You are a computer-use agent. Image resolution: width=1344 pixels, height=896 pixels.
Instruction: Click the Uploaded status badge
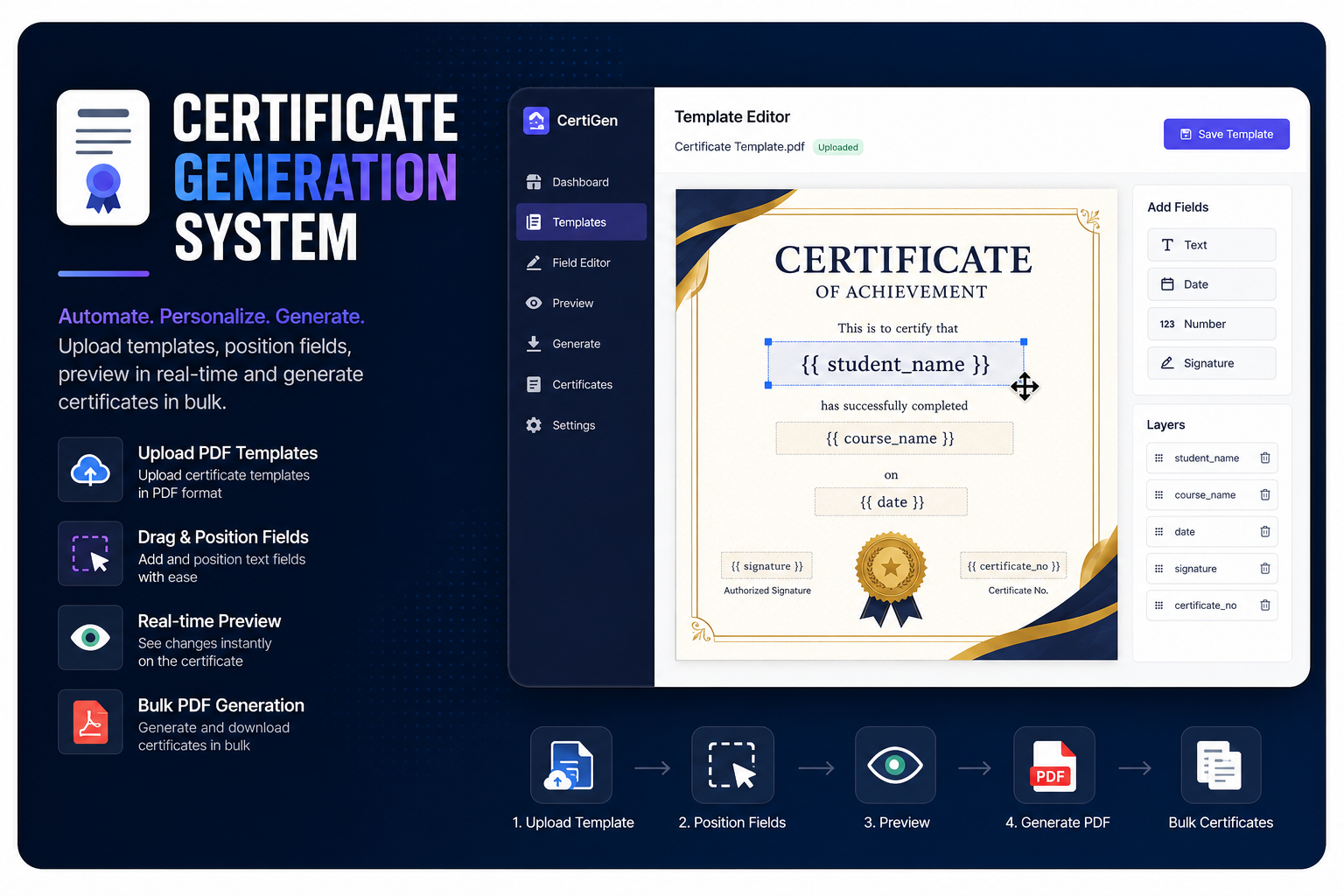tap(838, 147)
